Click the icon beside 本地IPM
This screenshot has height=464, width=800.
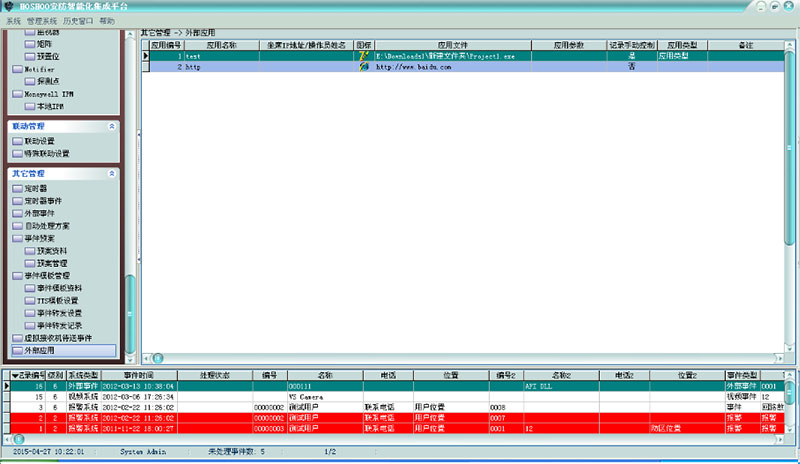29,105
